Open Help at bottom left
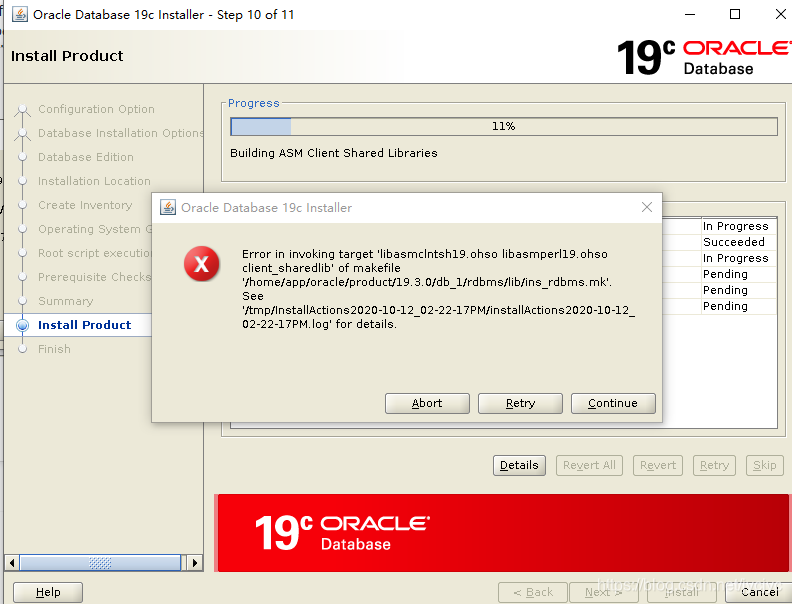The height and width of the screenshot is (604, 792). [x=48, y=592]
